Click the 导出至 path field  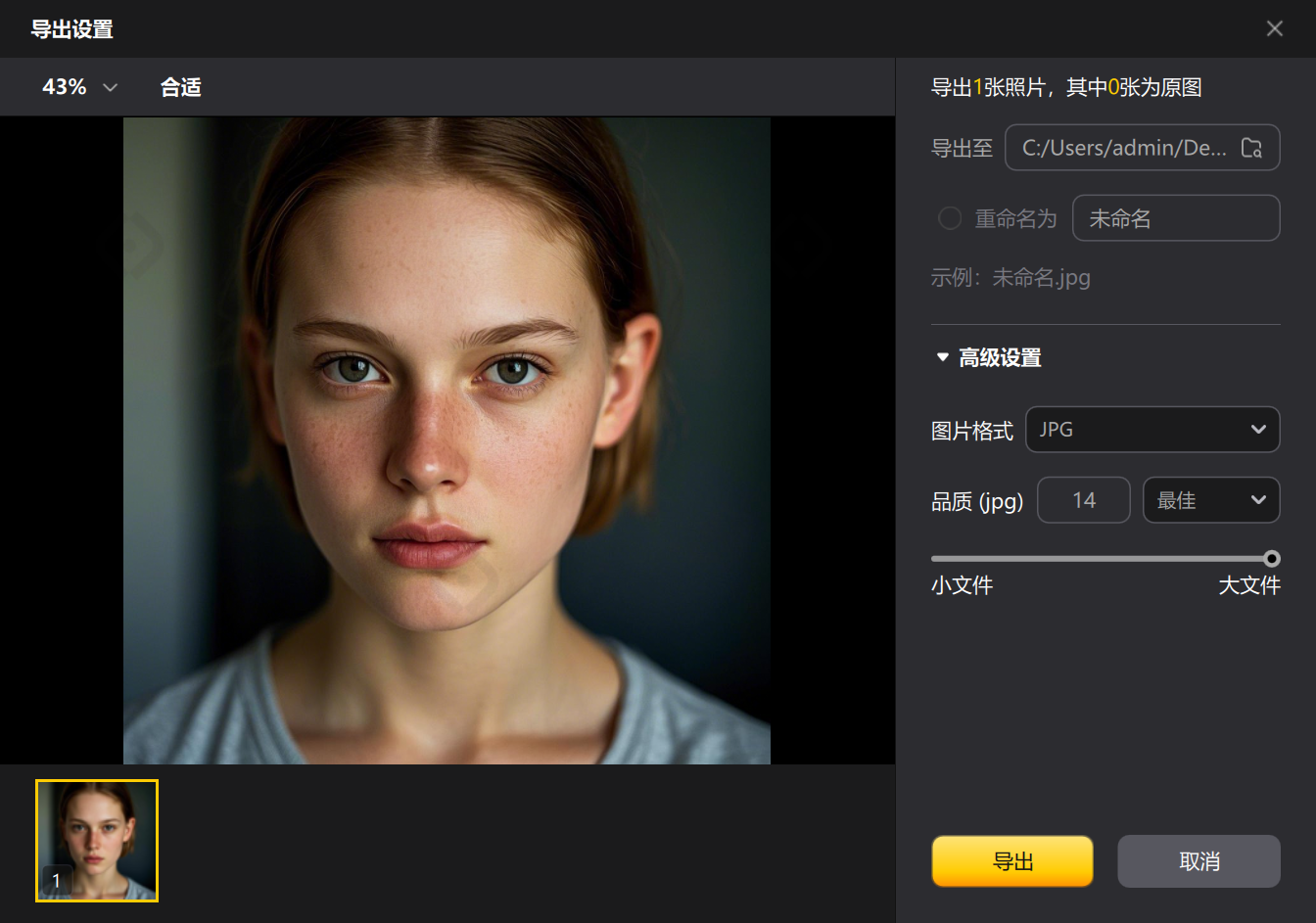(1124, 148)
